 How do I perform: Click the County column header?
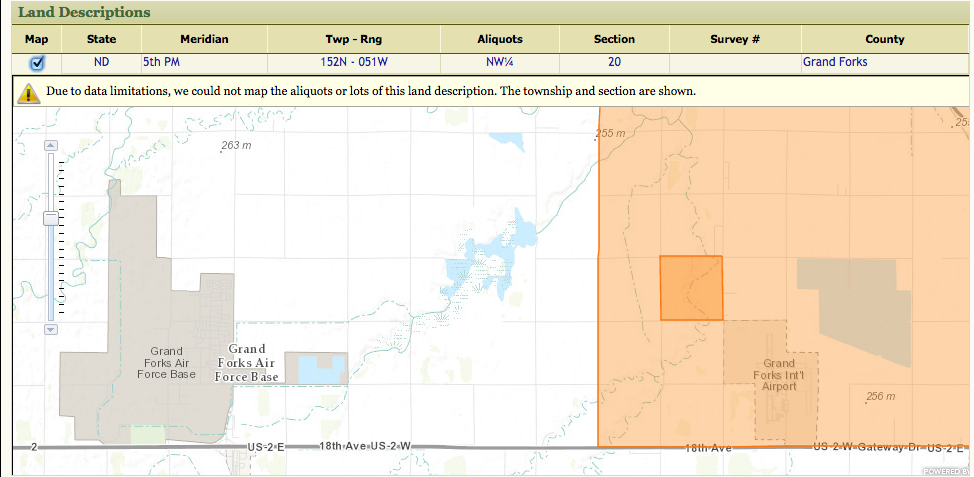[885, 39]
